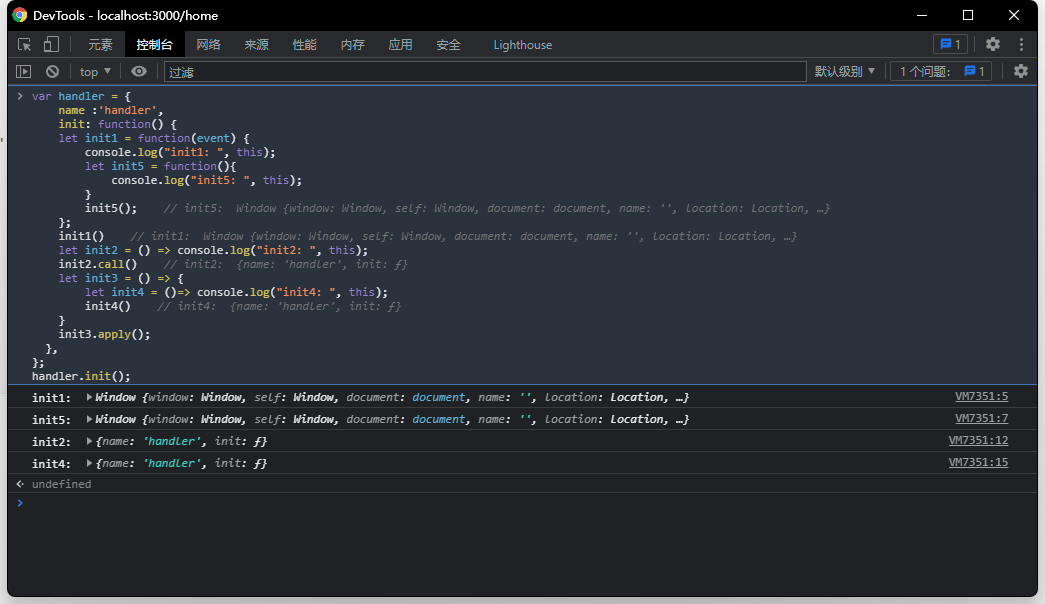Open the Lighthouse tab
The height and width of the screenshot is (604, 1045).
coord(522,45)
